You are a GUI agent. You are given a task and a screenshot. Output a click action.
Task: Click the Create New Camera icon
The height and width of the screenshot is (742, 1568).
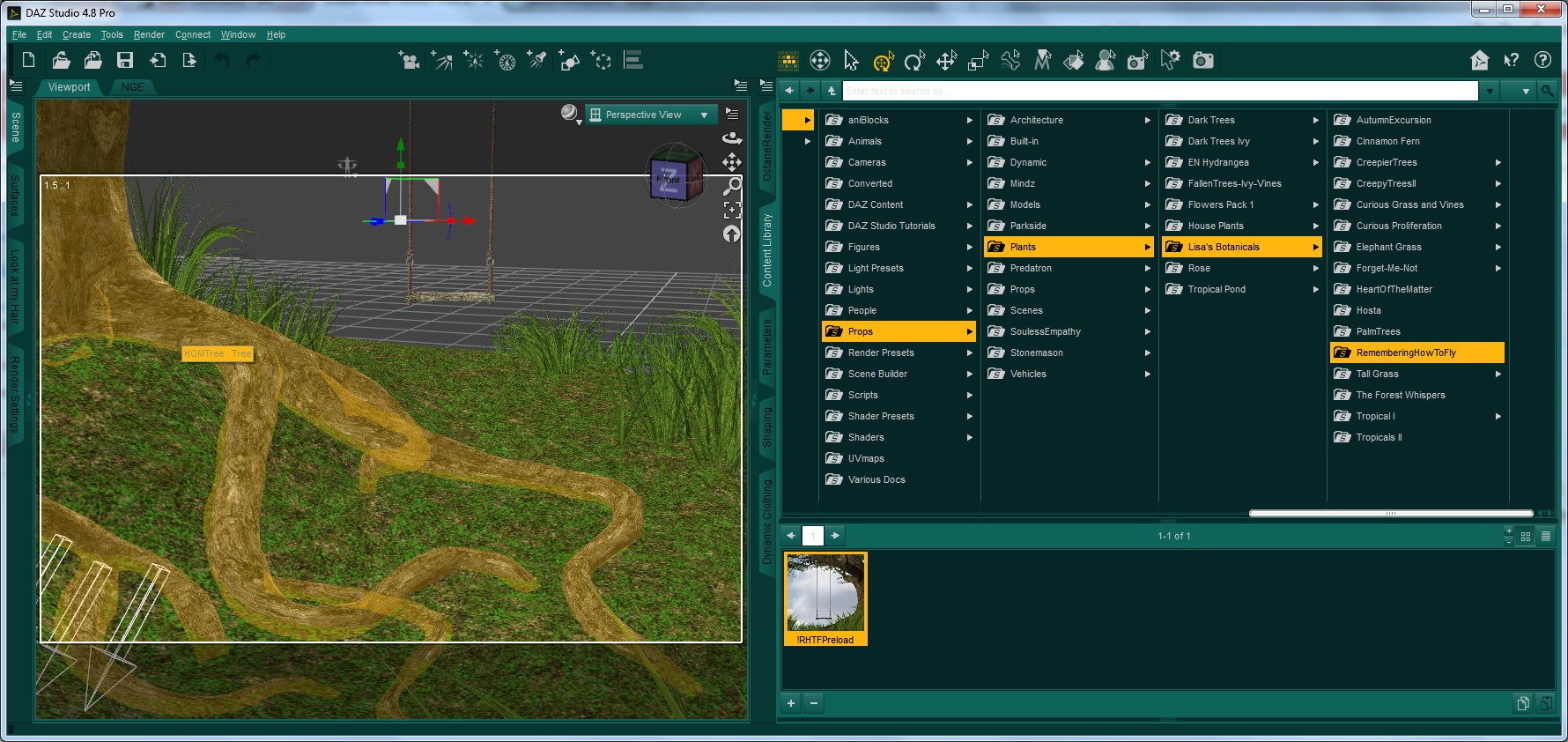click(408, 60)
